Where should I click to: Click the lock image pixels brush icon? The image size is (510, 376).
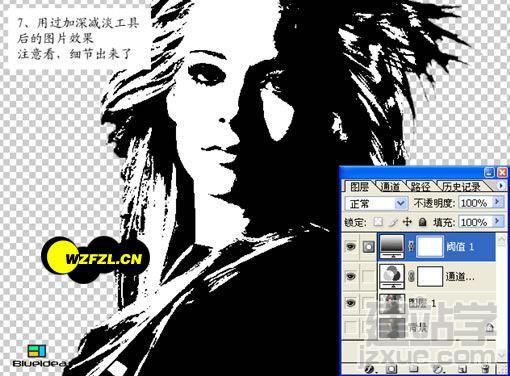click(x=394, y=222)
